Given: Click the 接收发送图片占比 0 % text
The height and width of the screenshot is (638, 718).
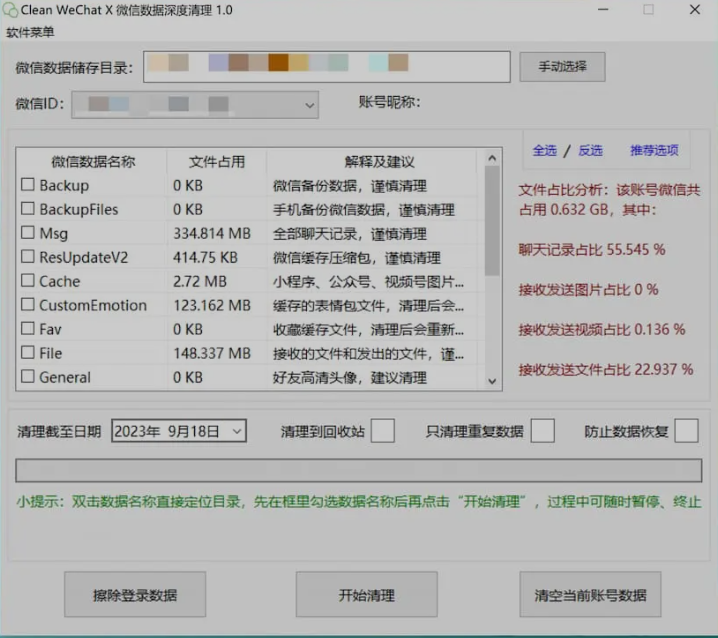Looking at the screenshot, I should tap(588, 289).
